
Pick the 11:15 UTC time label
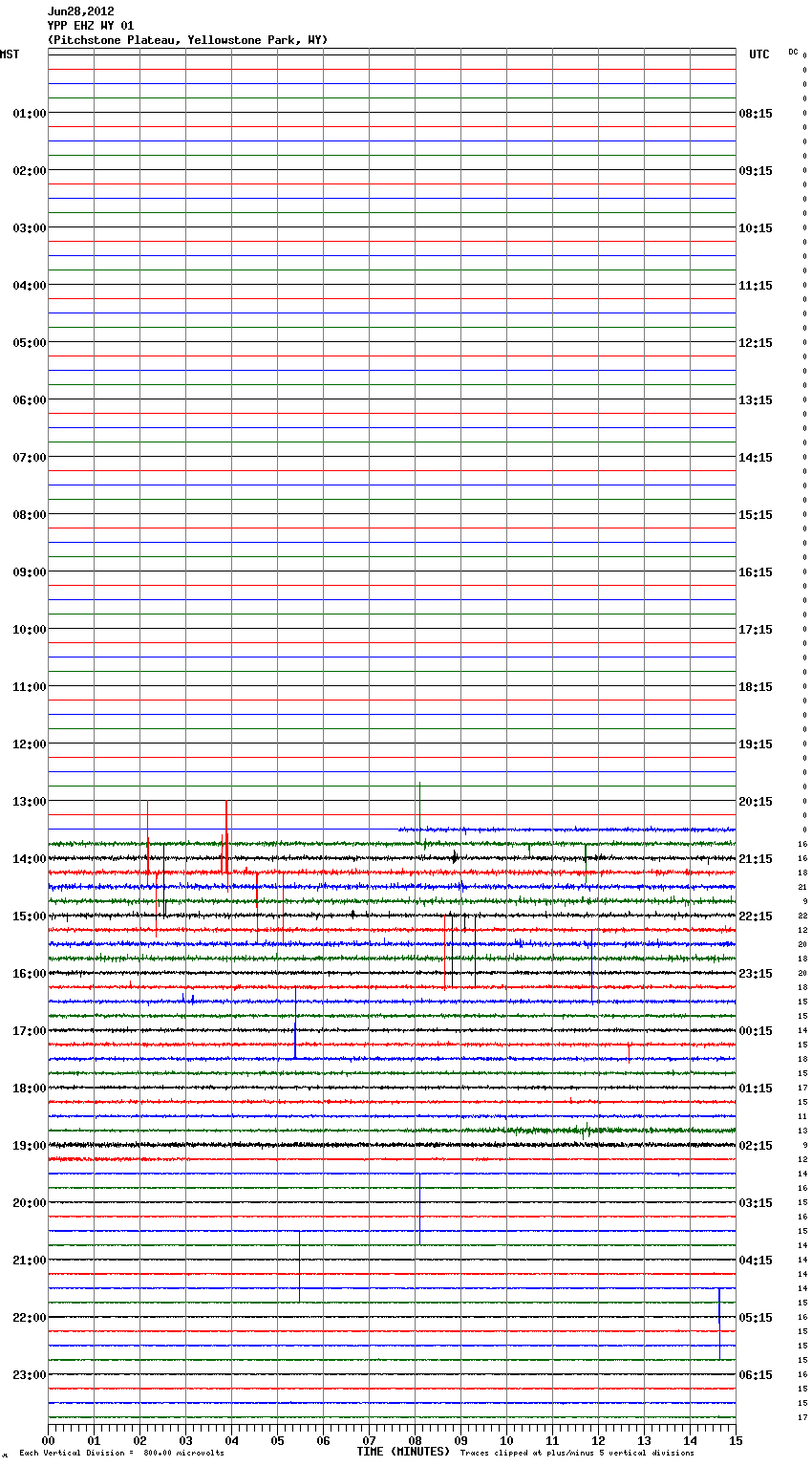pos(756,286)
